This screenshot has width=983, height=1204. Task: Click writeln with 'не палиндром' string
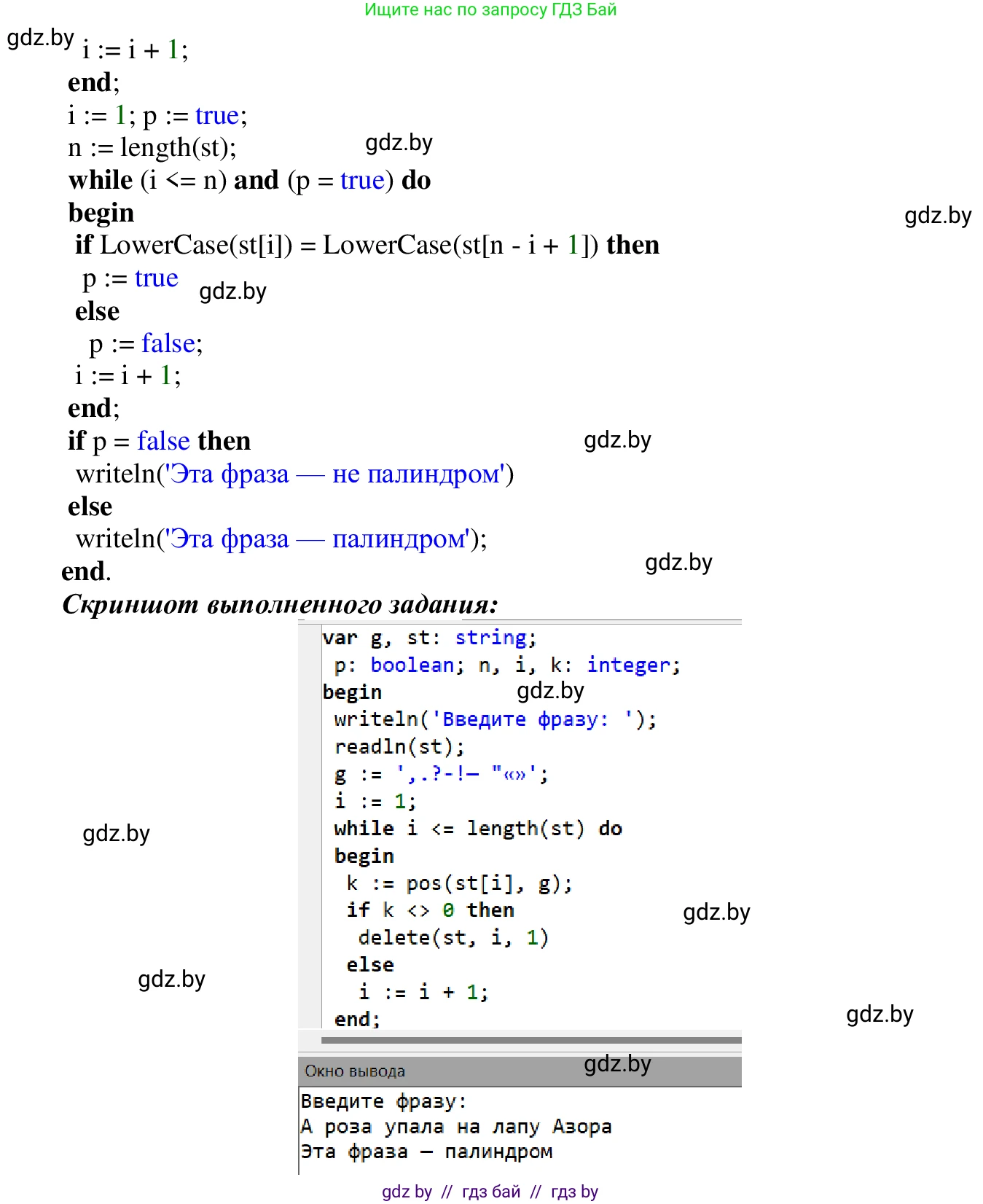click(294, 474)
